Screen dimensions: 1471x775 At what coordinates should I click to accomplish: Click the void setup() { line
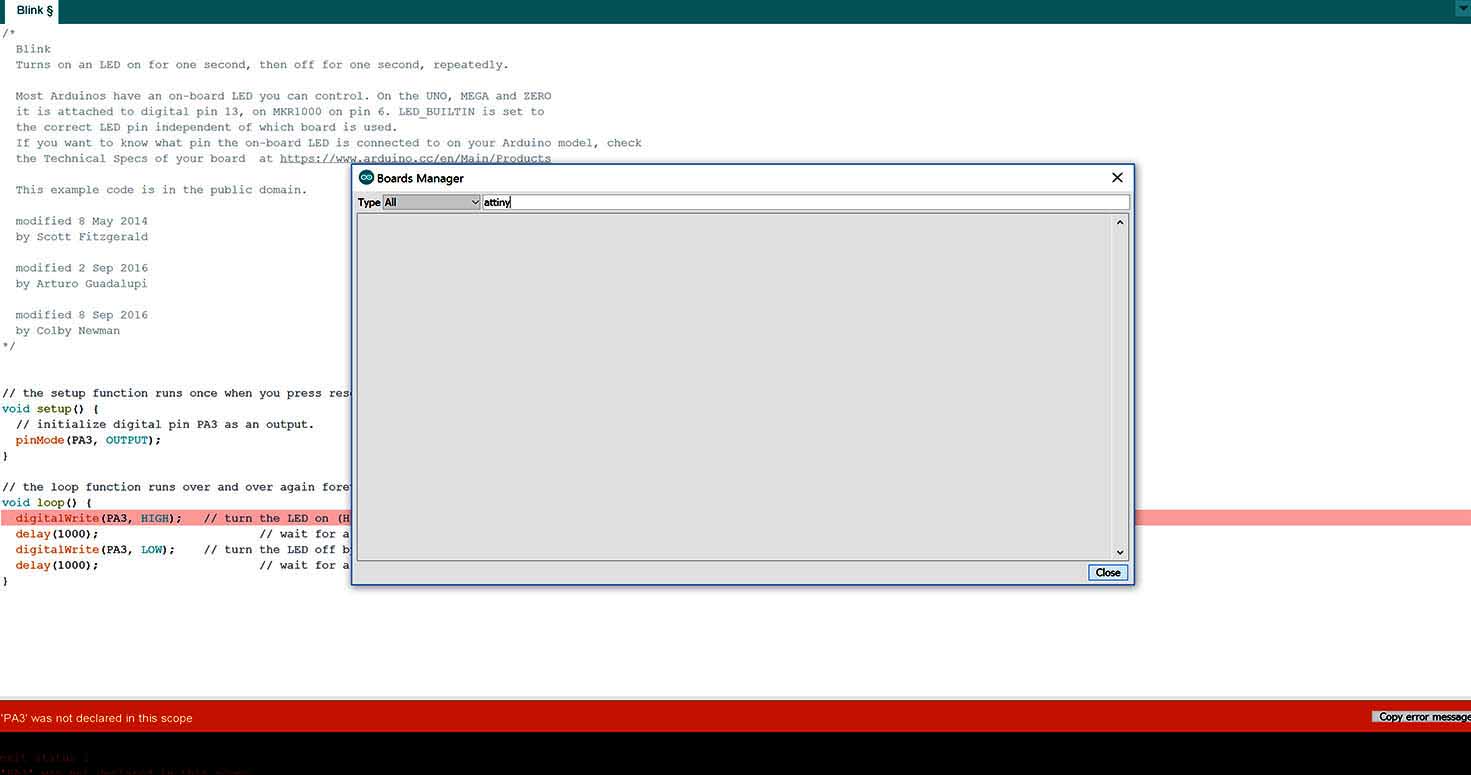click(50, 409)
